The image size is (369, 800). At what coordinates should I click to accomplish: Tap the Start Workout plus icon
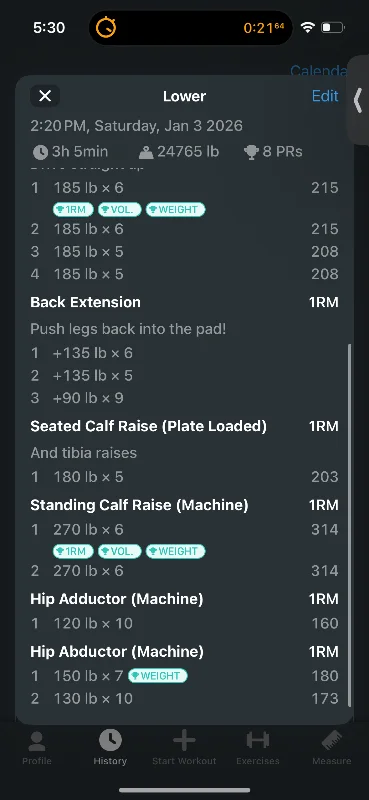pos(184,740)
